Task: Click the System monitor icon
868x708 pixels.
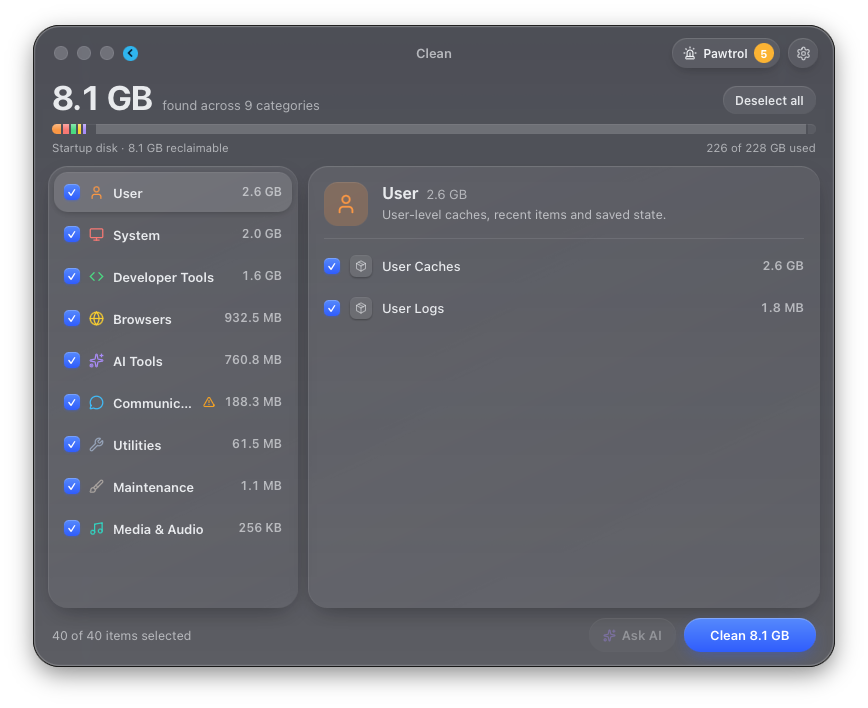Action: [x=96, y=234]
